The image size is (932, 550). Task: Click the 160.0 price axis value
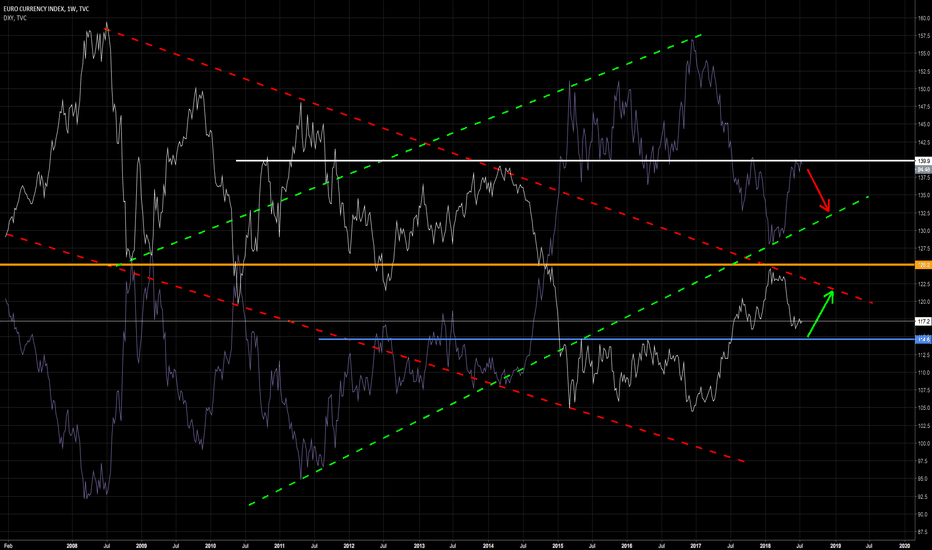click(x=924, y=18)
